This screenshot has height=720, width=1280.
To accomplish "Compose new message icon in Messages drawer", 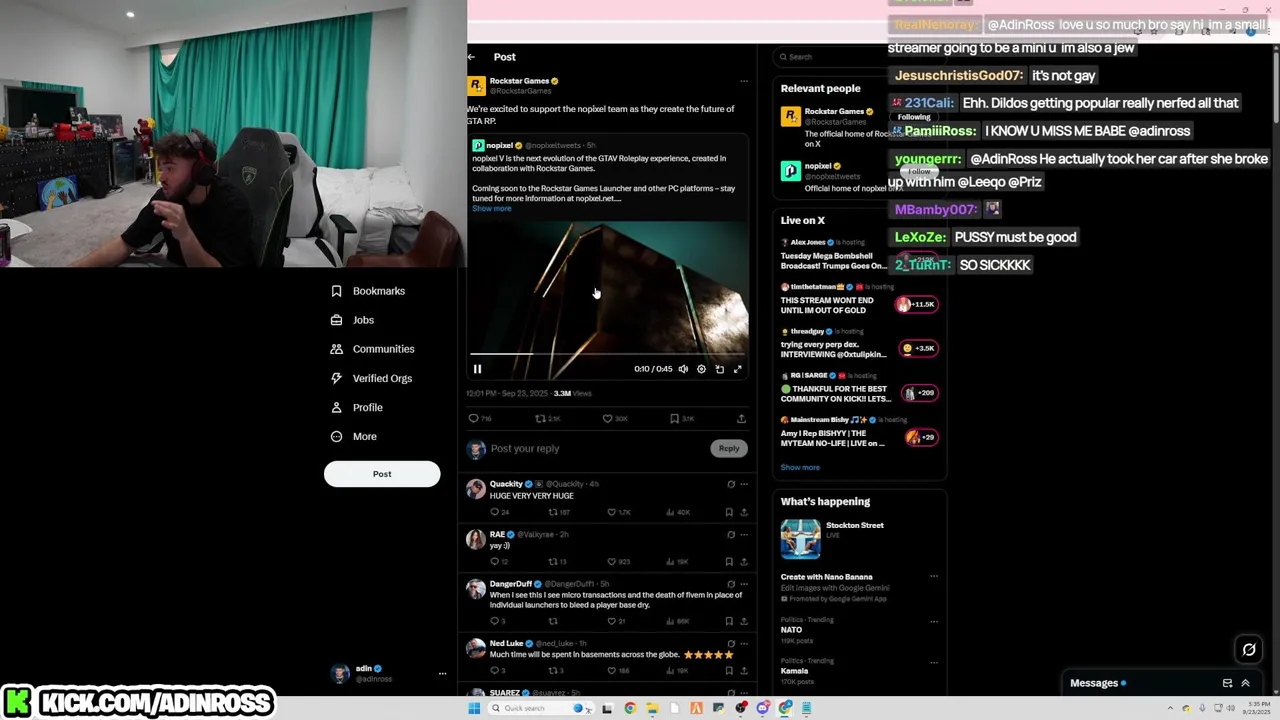I will click(x=1227, y=683).
